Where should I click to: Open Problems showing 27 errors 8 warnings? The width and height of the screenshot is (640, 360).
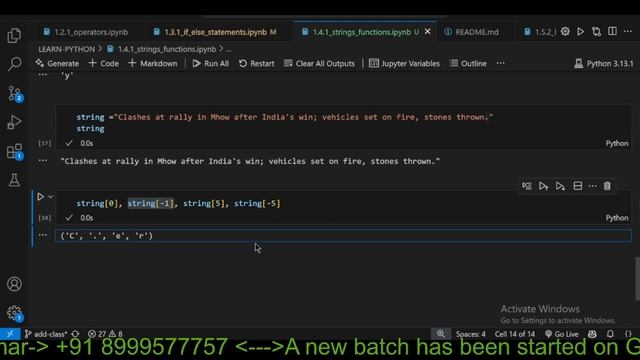(x=105, y=334)
